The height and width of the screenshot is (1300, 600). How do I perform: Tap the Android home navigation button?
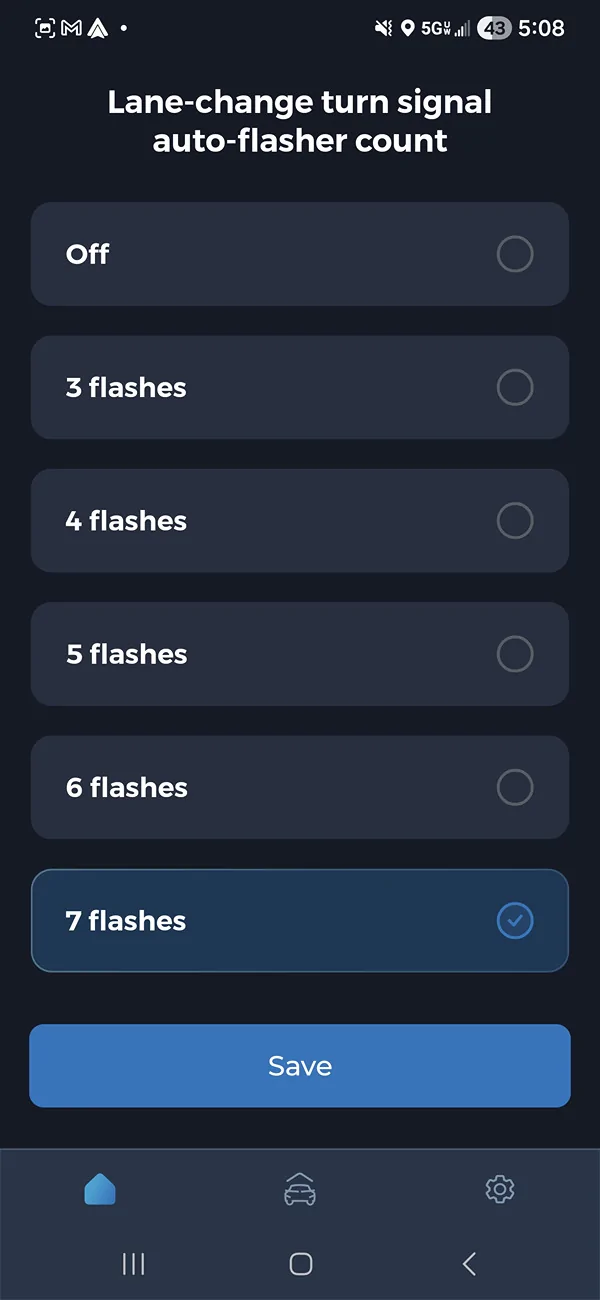click(300, 1264)
